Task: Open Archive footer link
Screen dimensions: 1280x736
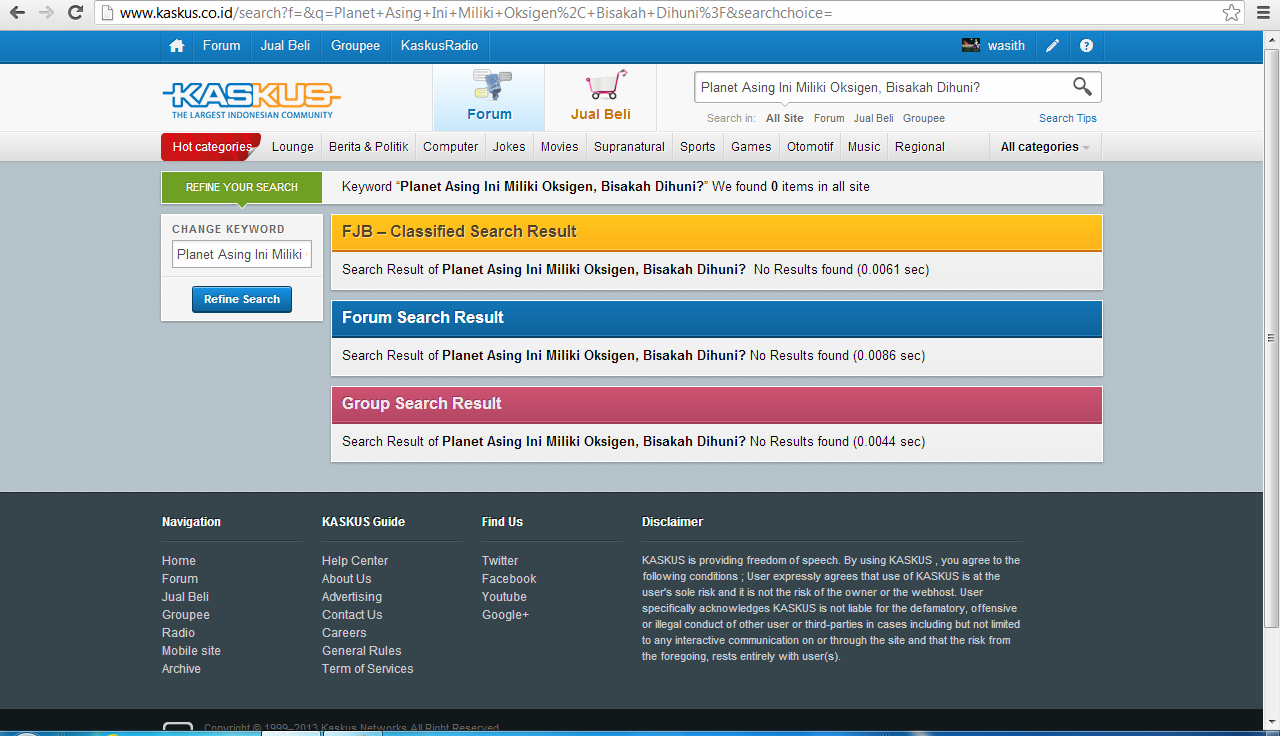Action: [x=181, y=669]
